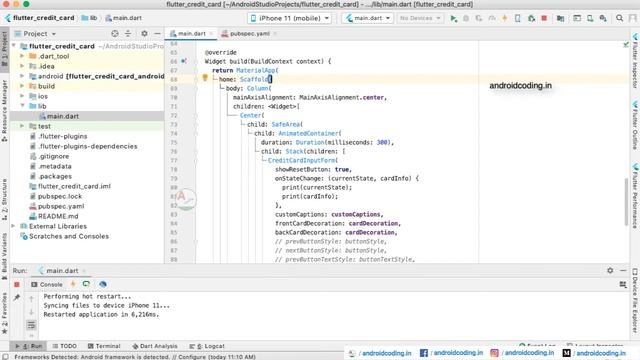Toggle Build Variants side tab
Image resolution: width=640 pixels, height=360 pixels.
(4, 256)
